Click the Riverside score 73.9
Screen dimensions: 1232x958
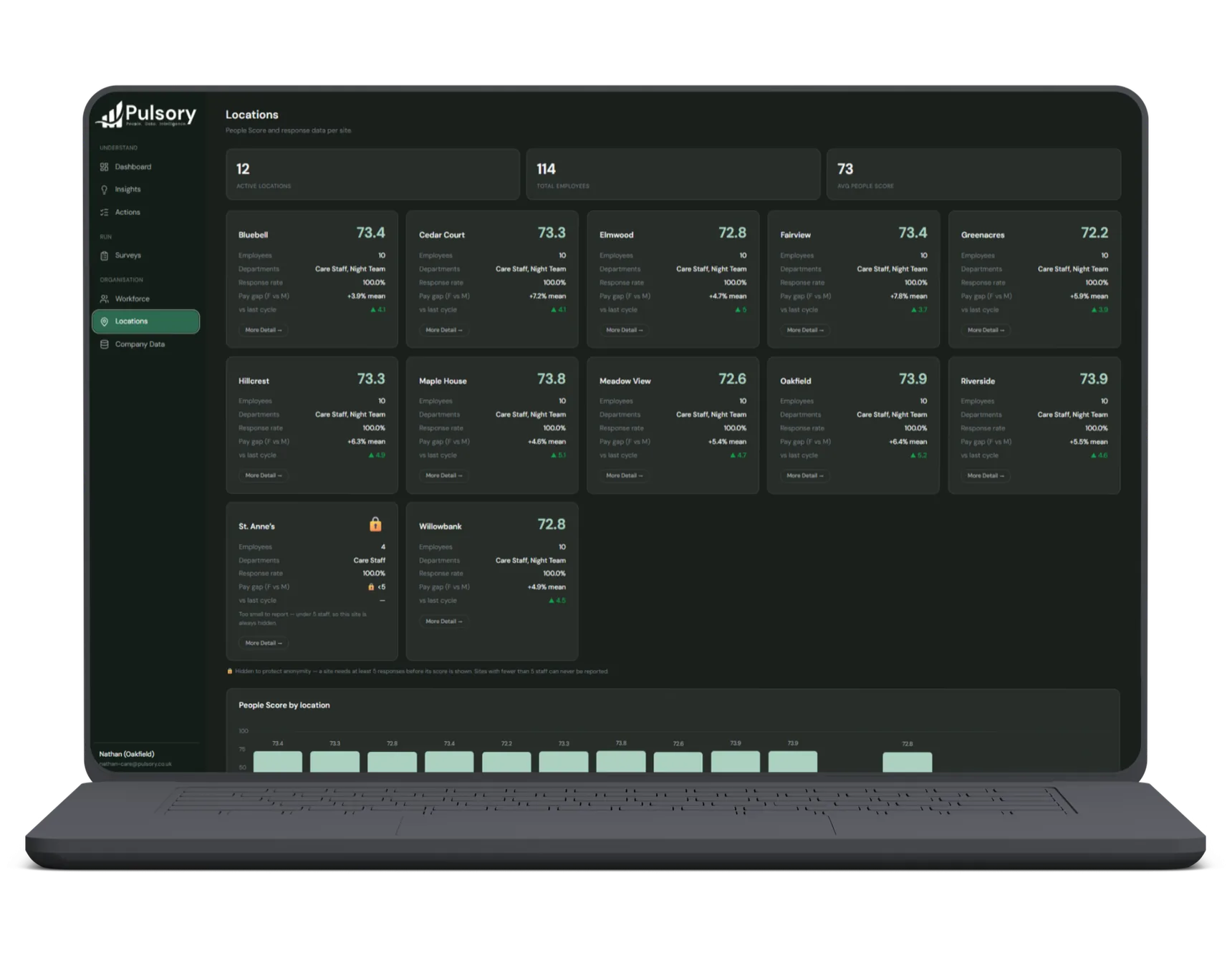pos(1094,379)
